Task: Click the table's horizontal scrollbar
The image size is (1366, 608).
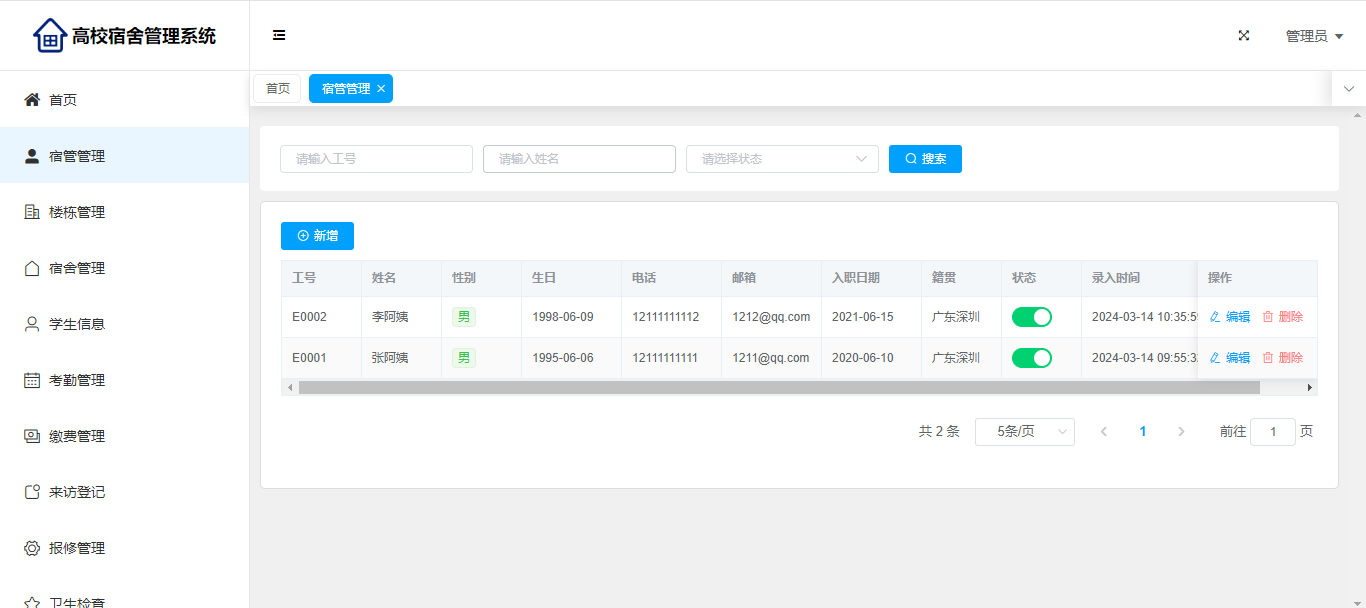Action: pos(778,387)
